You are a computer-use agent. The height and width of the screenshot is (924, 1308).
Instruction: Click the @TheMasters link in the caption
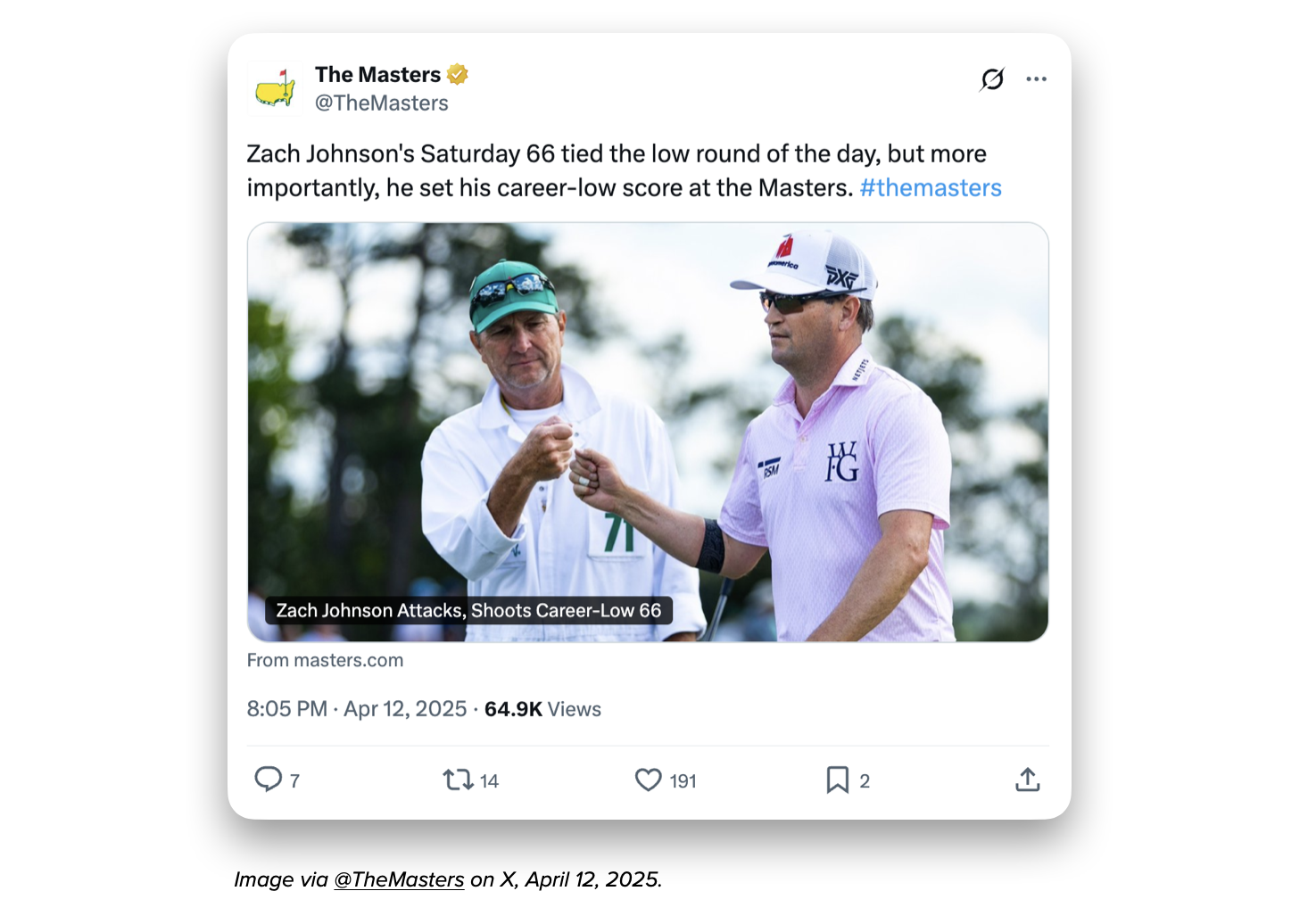399,879
